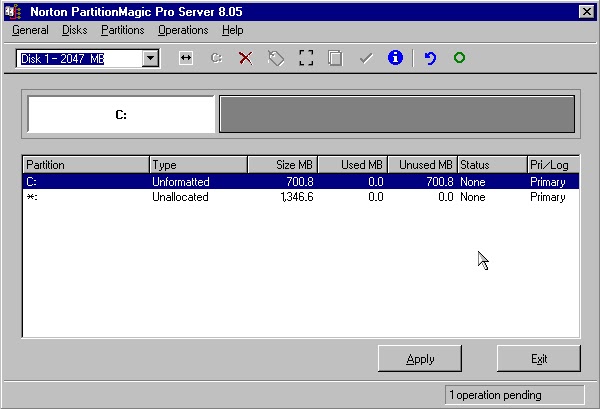Close the PartitionMagic window

point(587,12)
